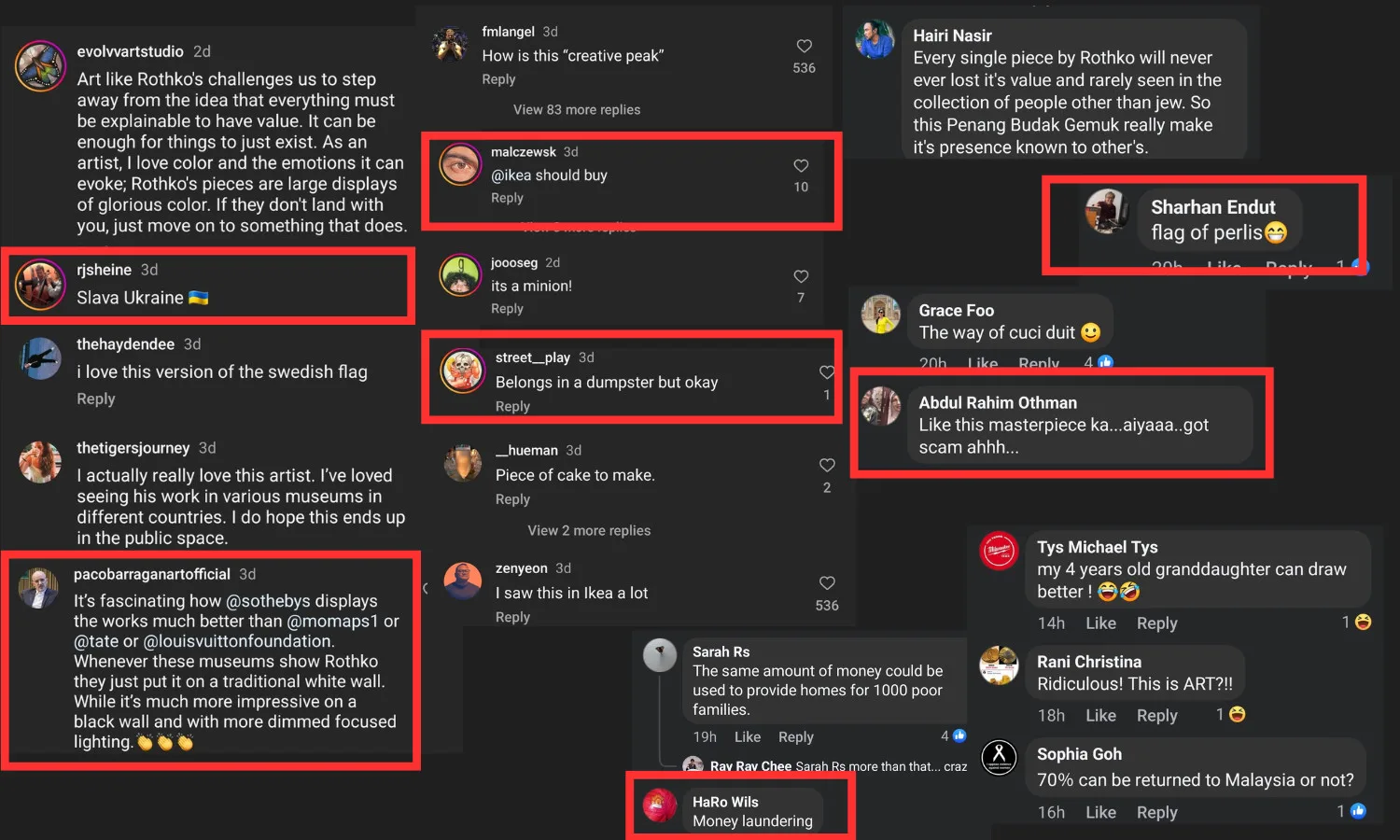Expand "View 83 more replies"

[x=576, y=110]
